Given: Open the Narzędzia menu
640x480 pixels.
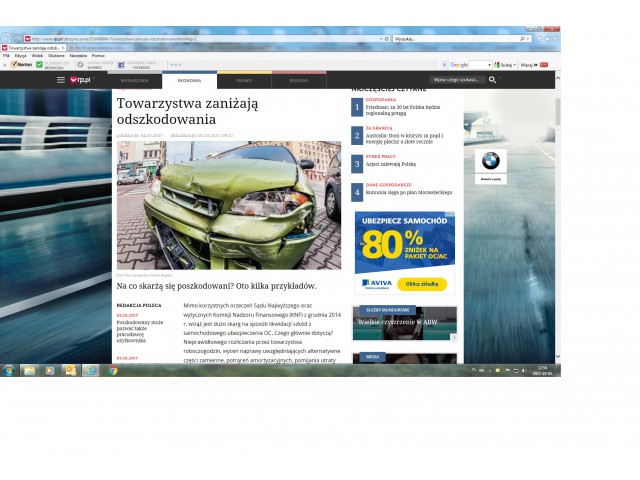Looking at the screenshot, I should 78,55.
